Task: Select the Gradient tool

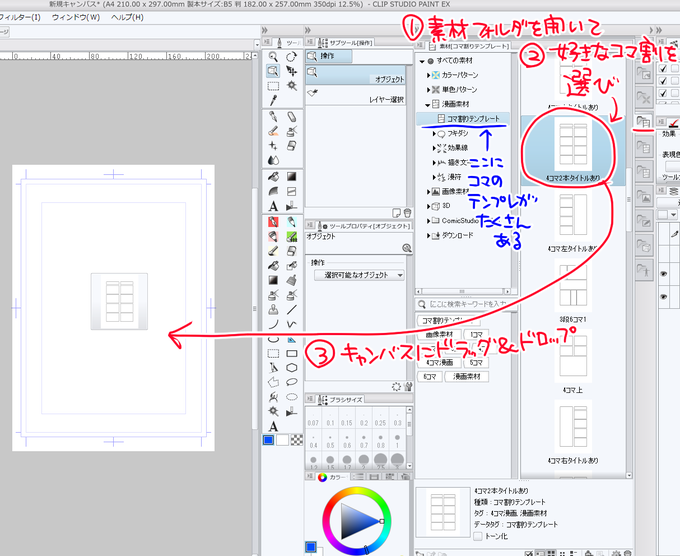Action: 291,177
